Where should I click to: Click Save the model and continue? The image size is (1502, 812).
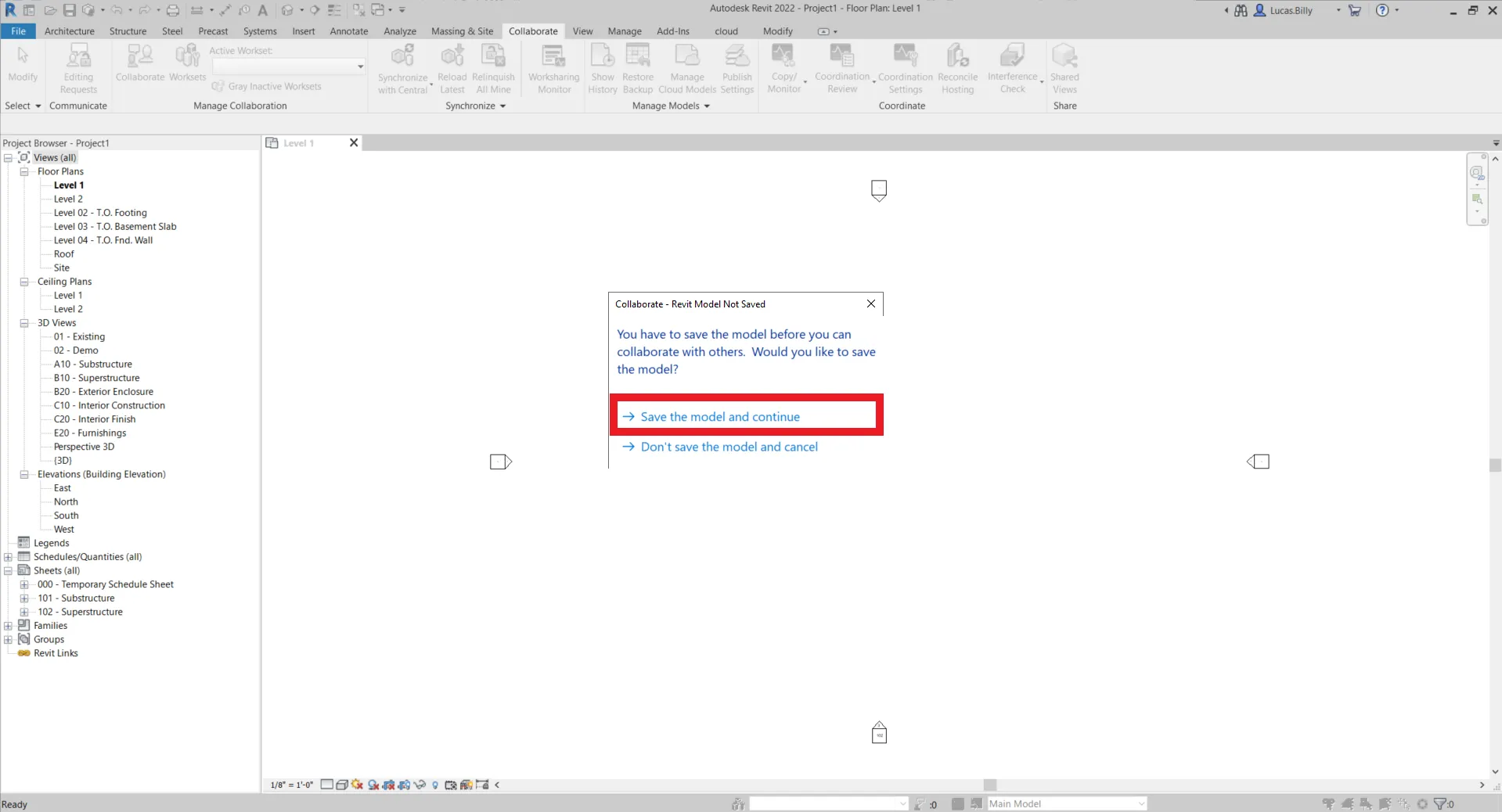point(747,416)
